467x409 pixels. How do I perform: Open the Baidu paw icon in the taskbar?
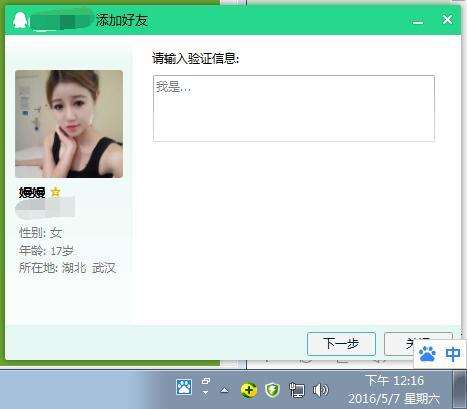184,388
